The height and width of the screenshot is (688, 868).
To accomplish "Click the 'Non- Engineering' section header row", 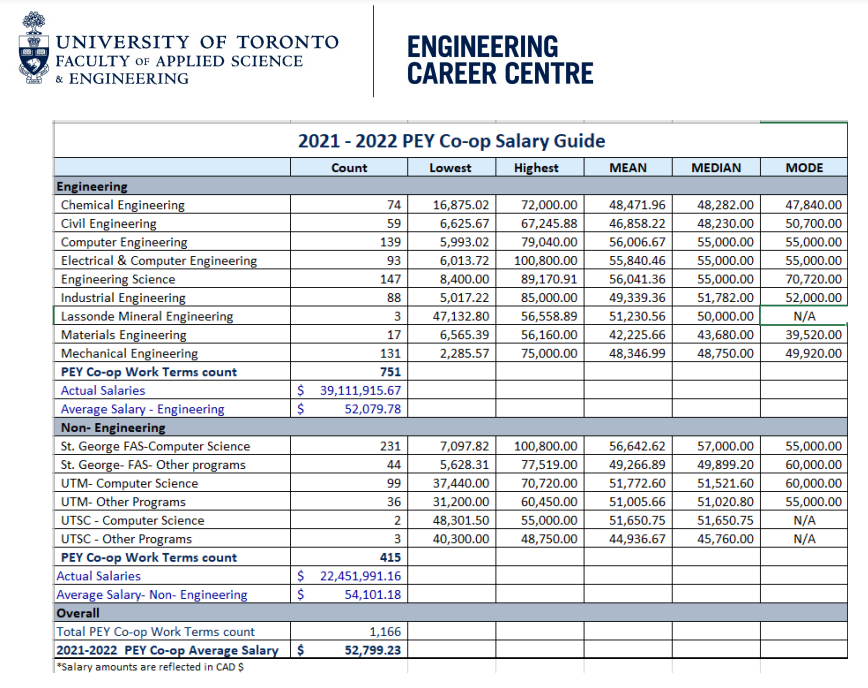I will pyautogui.click(x=451, y=427).
